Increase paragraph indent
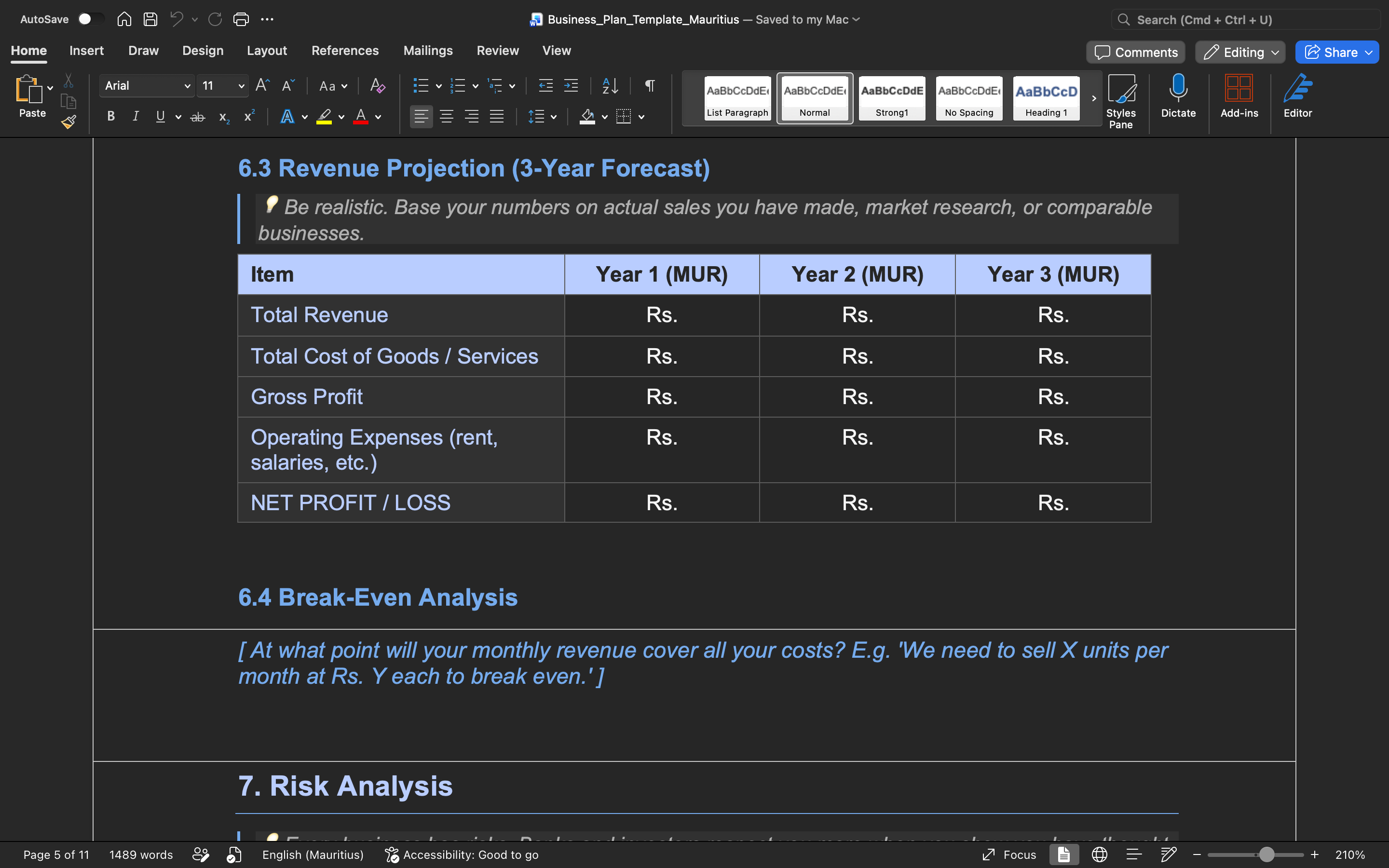 571,85
